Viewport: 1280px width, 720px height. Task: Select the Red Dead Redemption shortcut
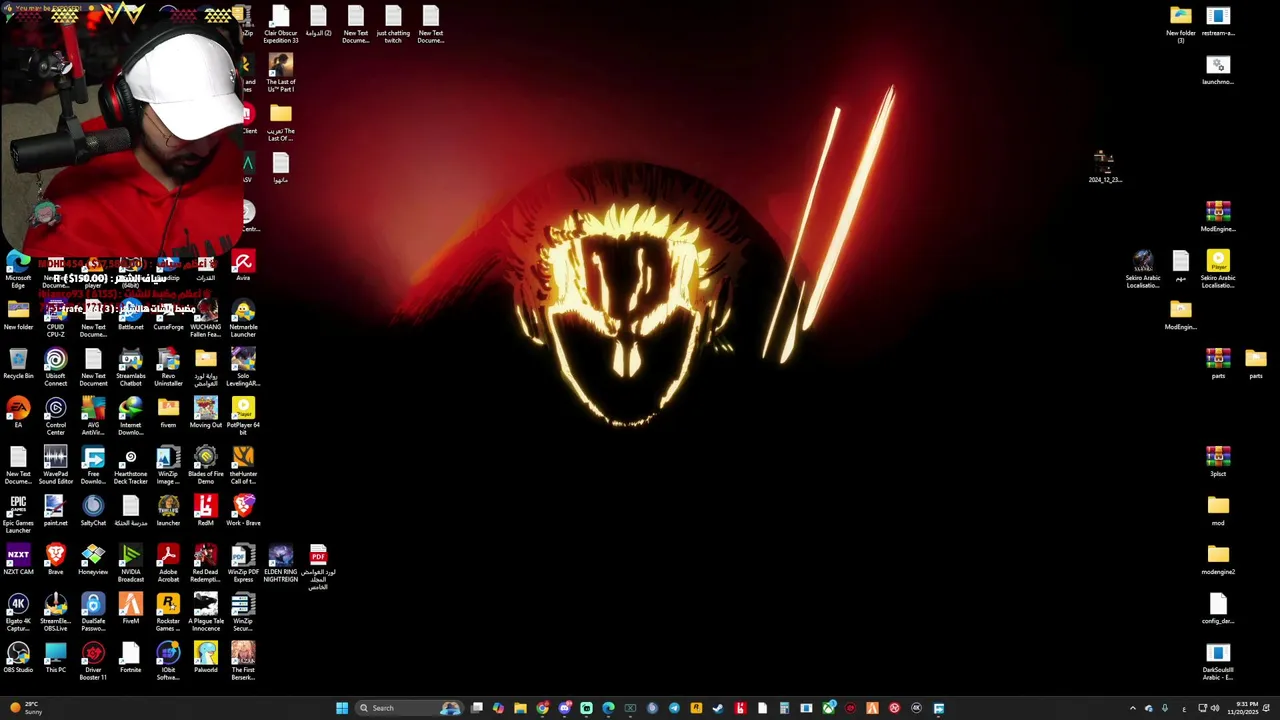click(x=205, y=563)
